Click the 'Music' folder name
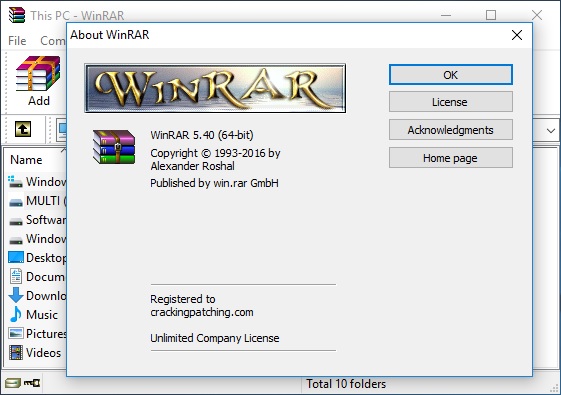The image size is (561, 395). point(42,315)
